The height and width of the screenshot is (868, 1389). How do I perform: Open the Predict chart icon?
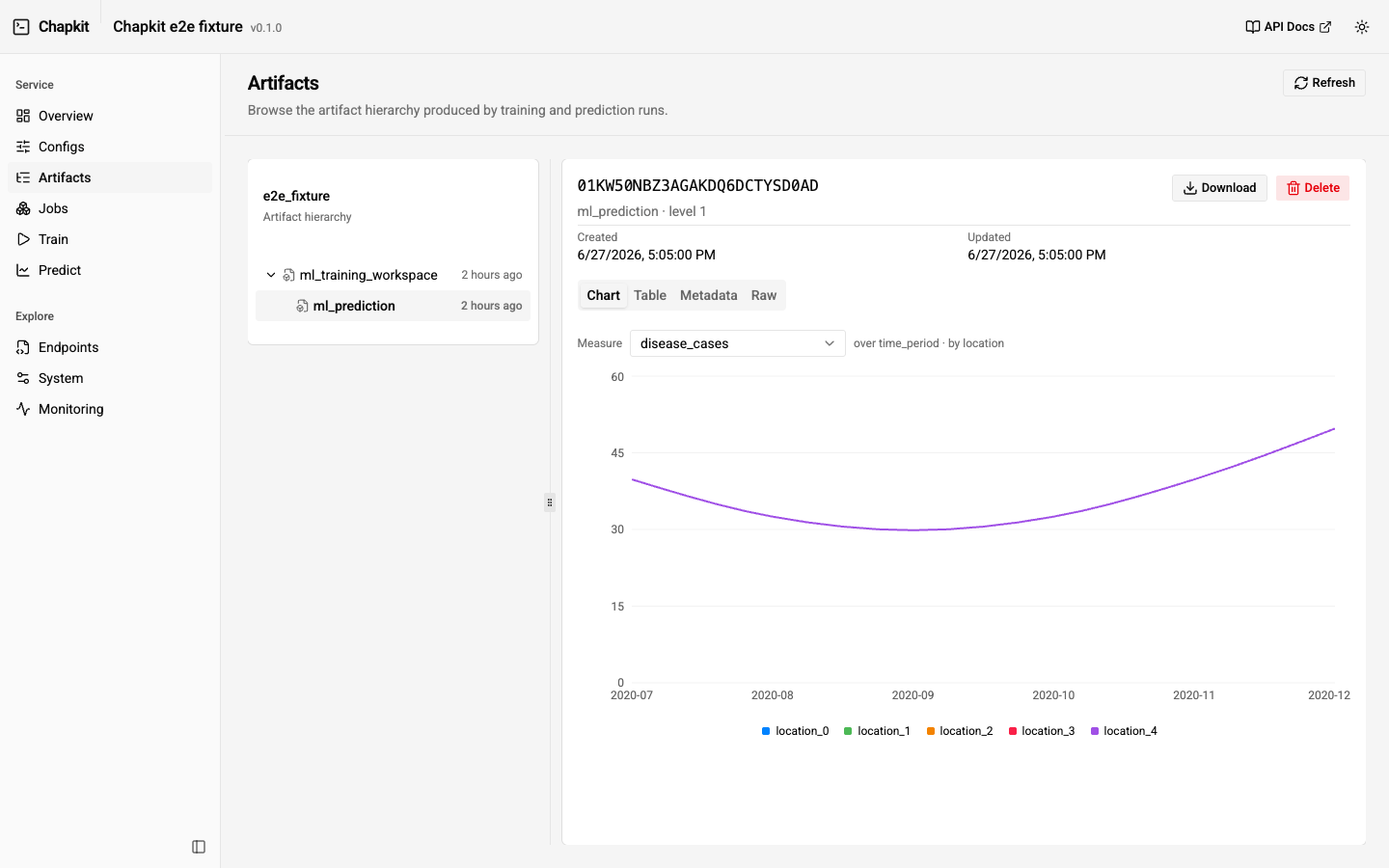[x=23, y=270]
